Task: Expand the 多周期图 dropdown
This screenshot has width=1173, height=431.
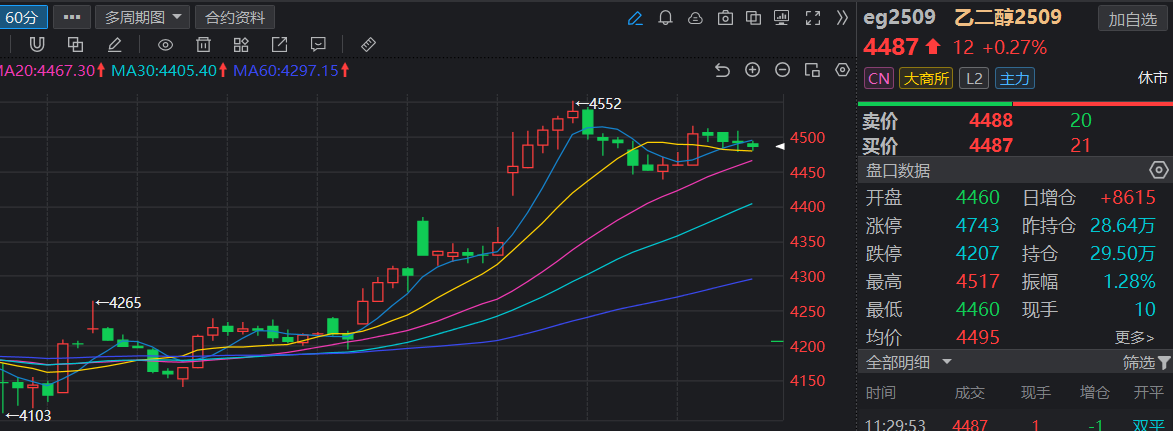Action: tap(143, 16)
